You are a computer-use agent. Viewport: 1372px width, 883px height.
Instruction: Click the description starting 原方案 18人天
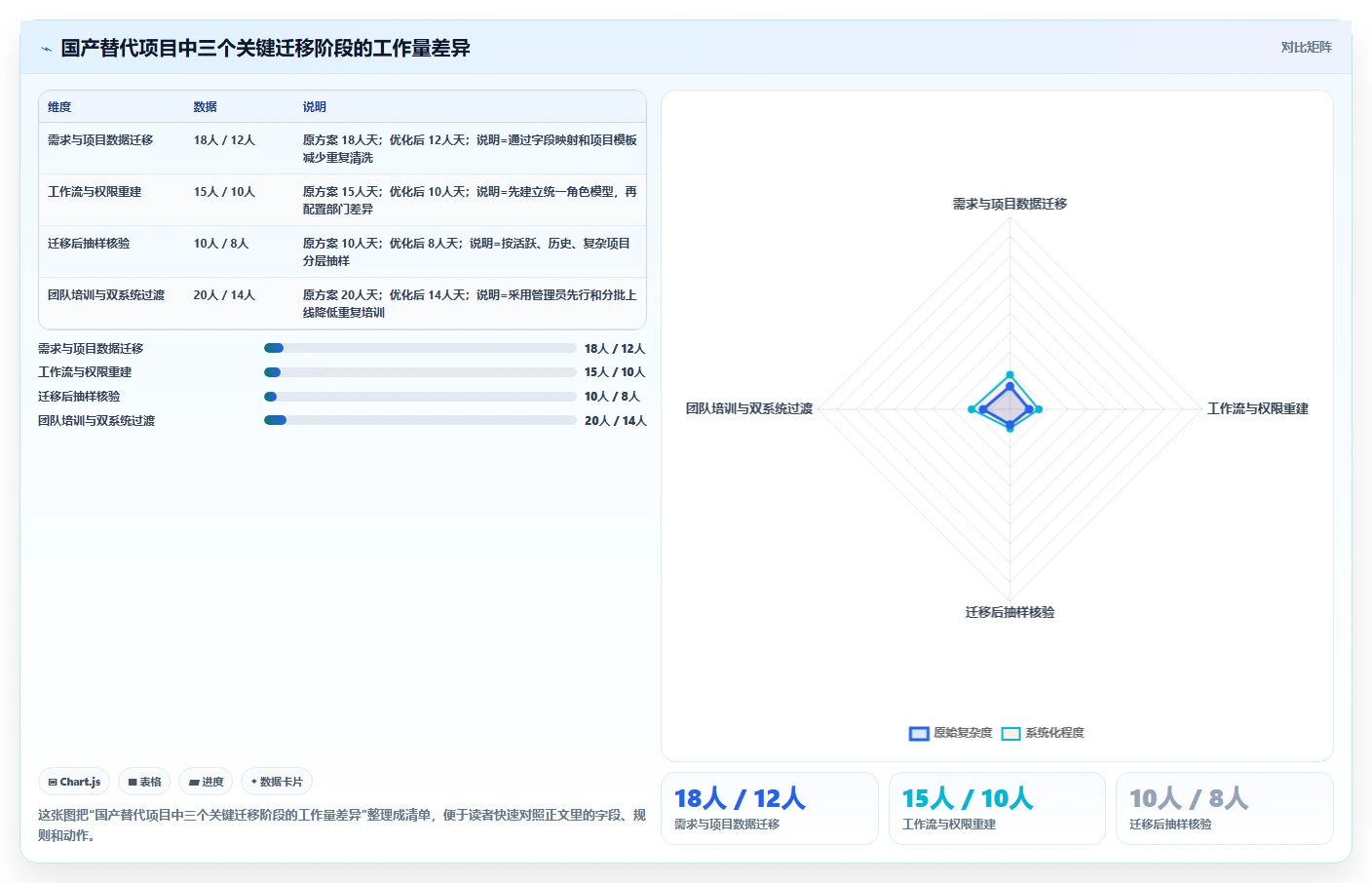point(470,149)
